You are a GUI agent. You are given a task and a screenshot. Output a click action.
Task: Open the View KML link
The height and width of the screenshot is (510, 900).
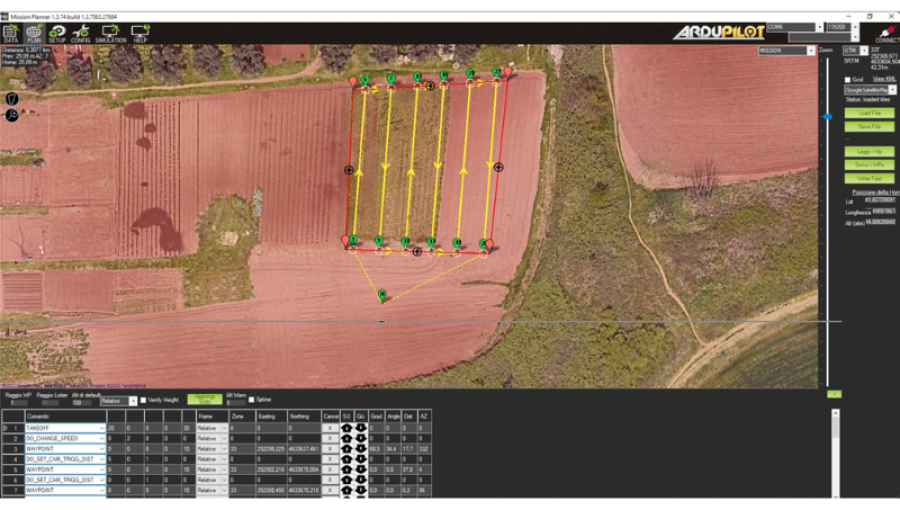pos(884,79)
